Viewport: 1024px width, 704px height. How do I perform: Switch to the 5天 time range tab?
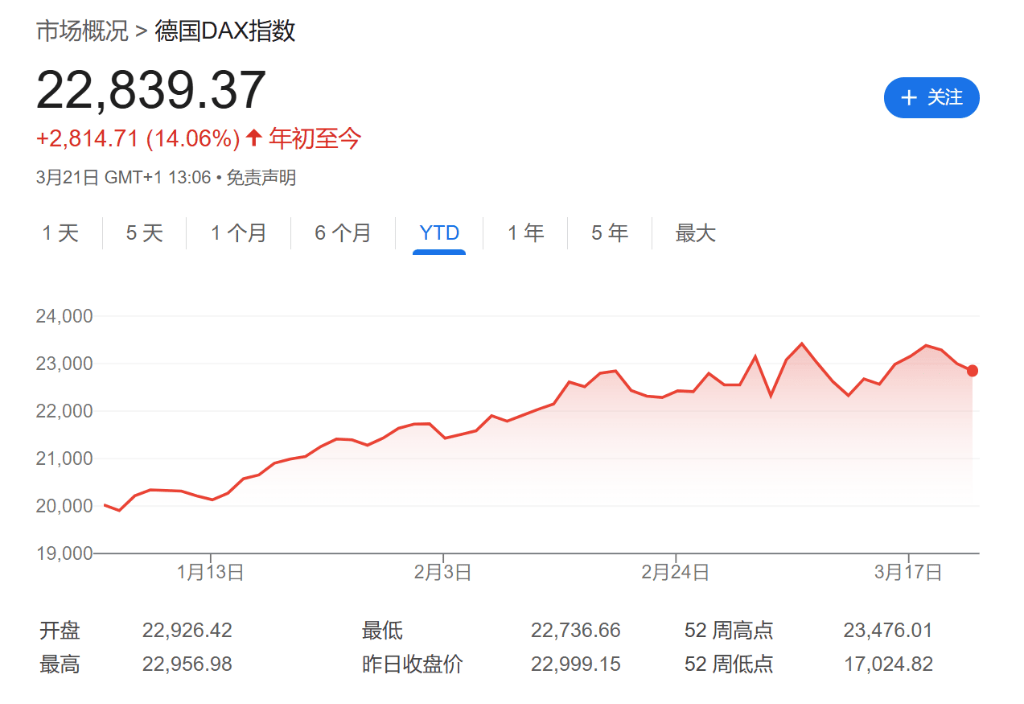143,232
